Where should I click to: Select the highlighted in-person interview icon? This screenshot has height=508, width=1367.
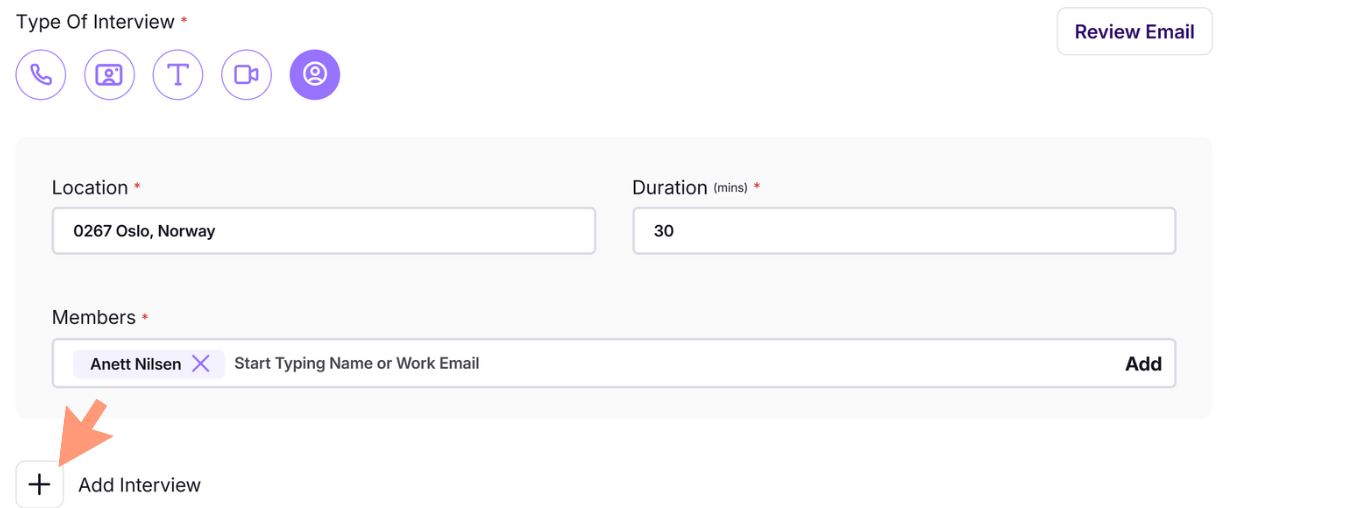[x=315, y=75]
